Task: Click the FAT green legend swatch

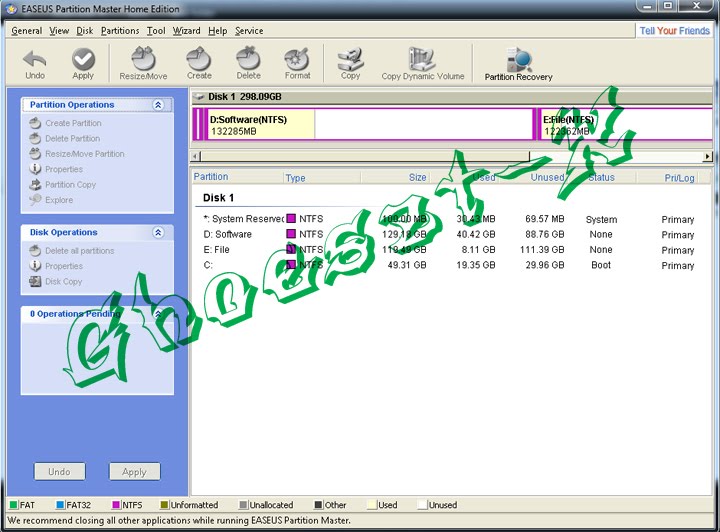Action: [x=13, y=505]
